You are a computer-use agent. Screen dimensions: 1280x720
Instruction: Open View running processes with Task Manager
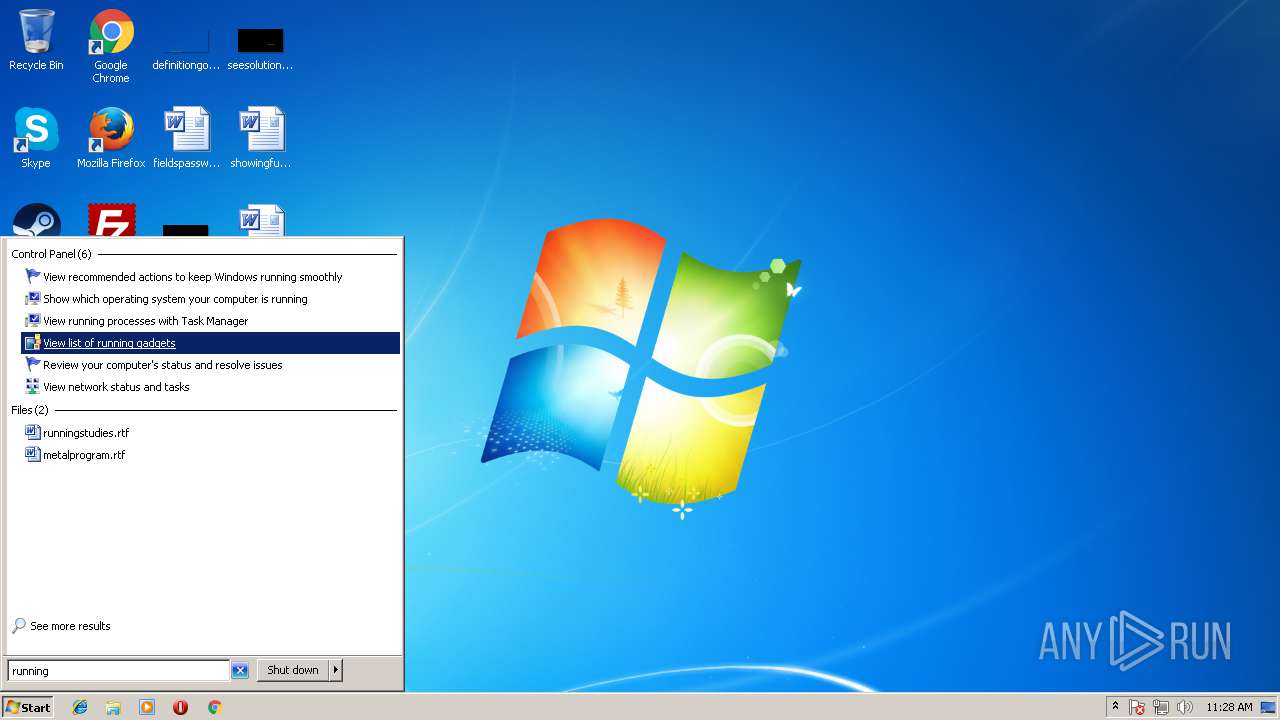pyautogui.click(x=210, y=321)
